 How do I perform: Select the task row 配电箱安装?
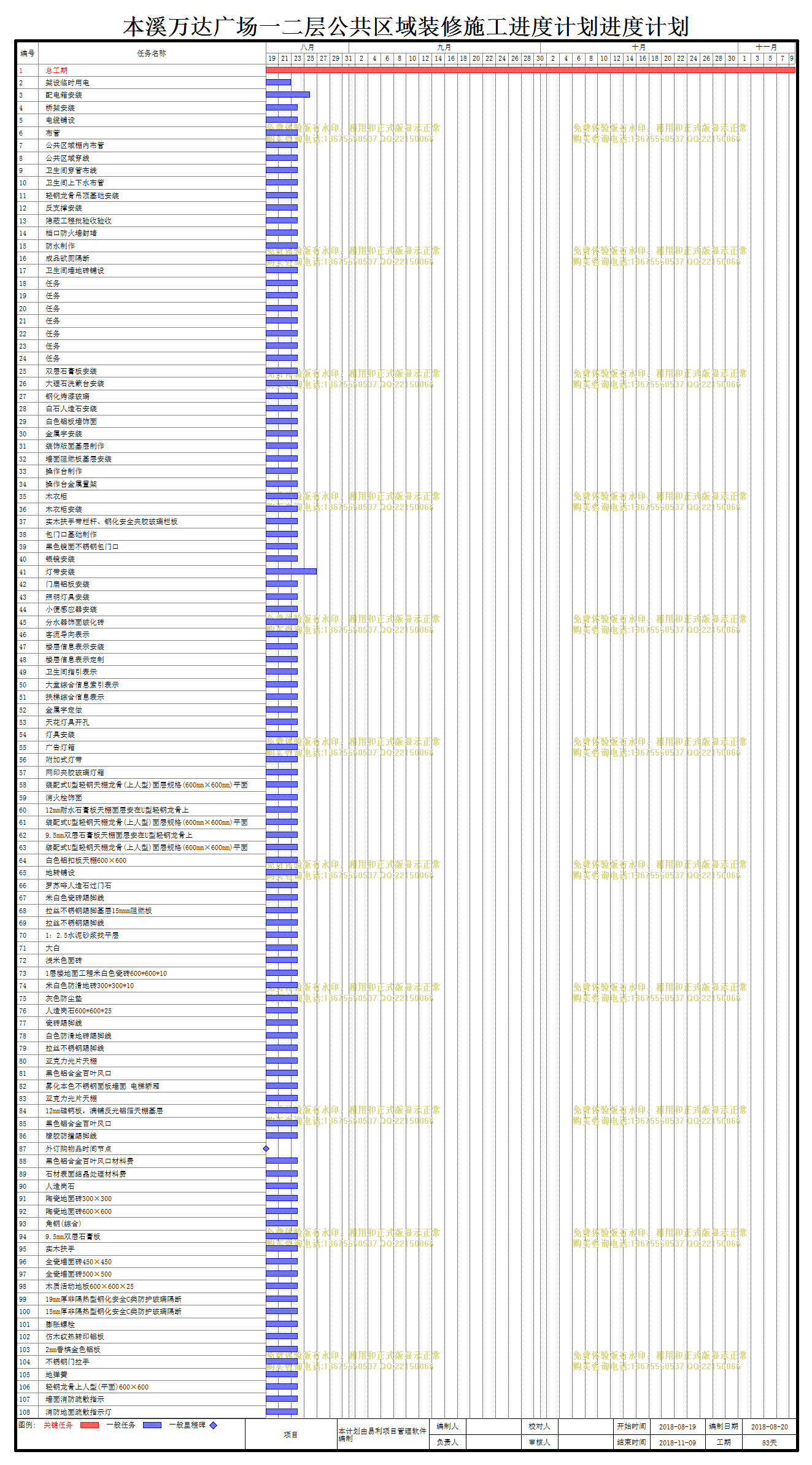(141, 95)
